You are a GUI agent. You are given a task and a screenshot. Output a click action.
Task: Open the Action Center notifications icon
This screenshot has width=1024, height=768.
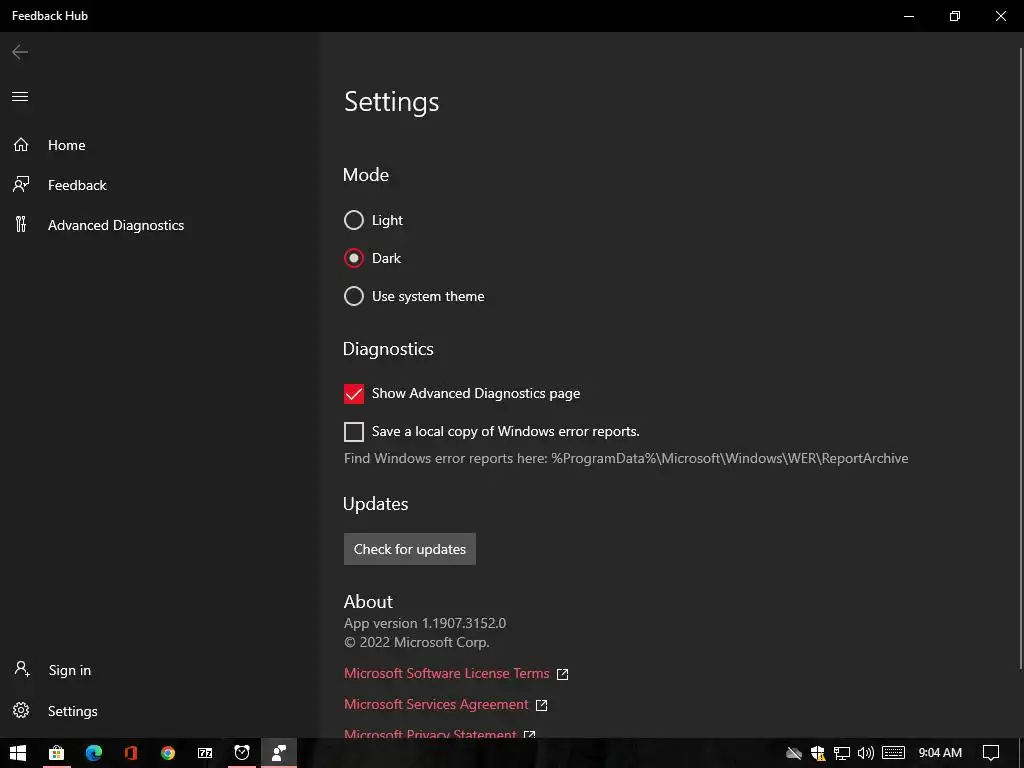click(x=991, y=753)
